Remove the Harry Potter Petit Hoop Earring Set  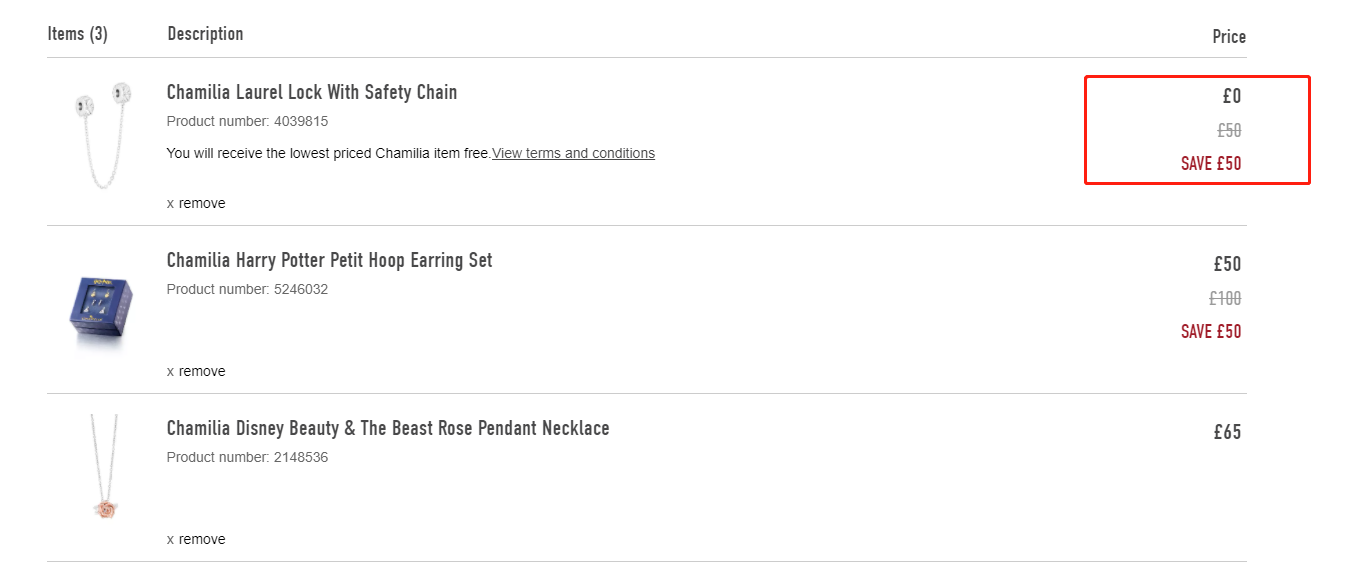[196, 371]
